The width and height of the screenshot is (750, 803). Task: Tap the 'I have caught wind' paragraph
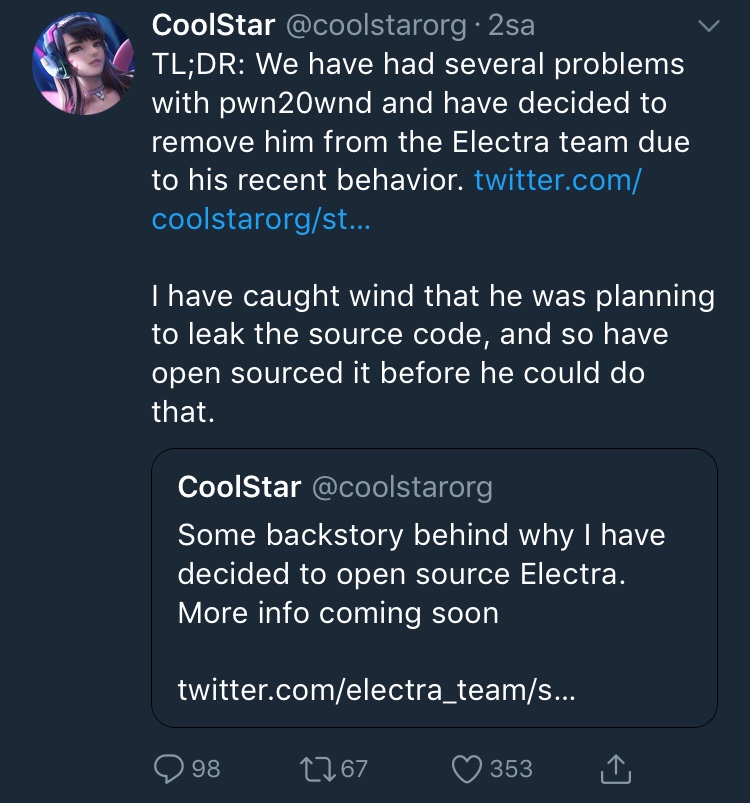(432, 354)
